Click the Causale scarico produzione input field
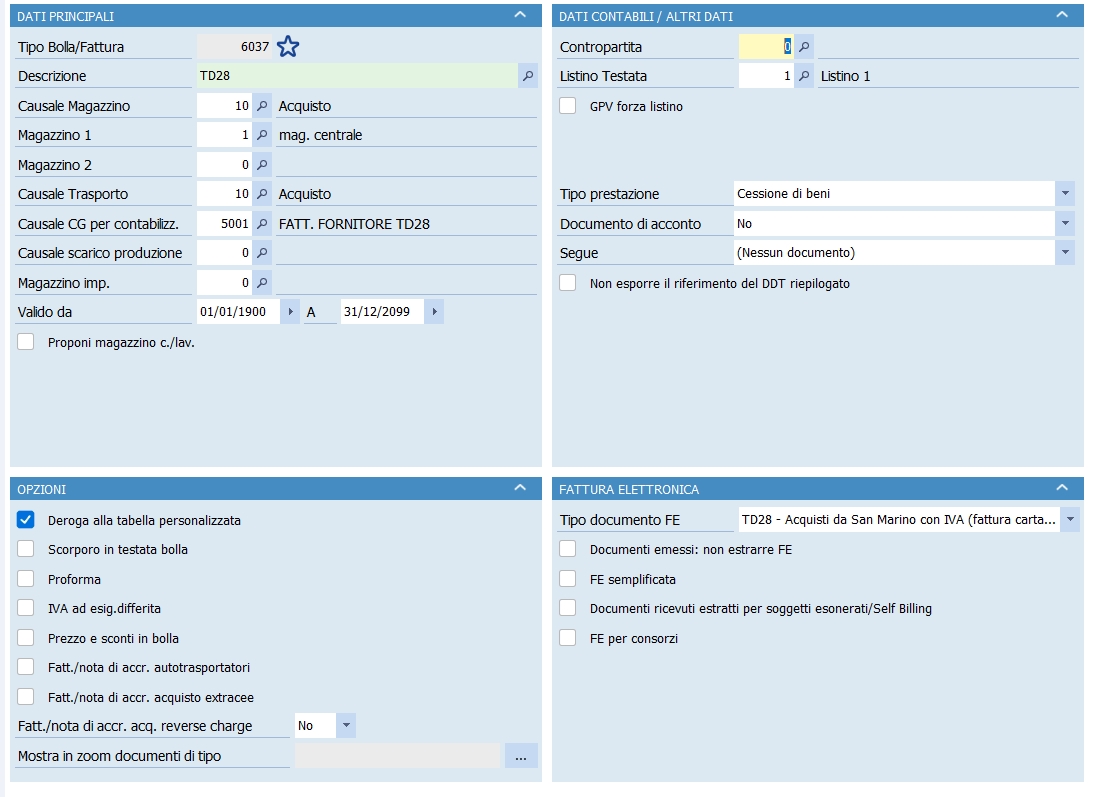This screenshot has width=1098, height=797. (224, 253)
